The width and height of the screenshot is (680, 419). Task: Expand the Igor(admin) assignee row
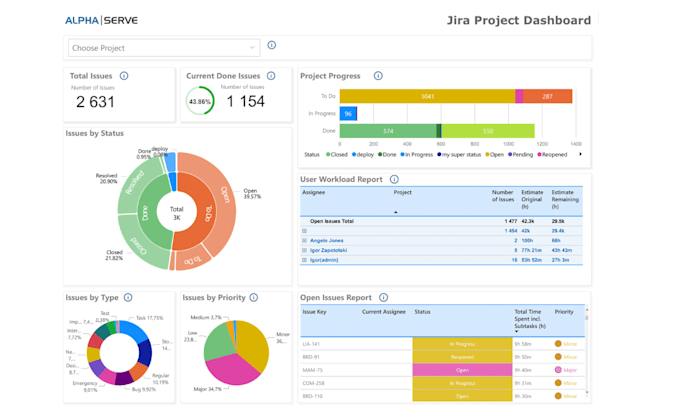(304, 260)
